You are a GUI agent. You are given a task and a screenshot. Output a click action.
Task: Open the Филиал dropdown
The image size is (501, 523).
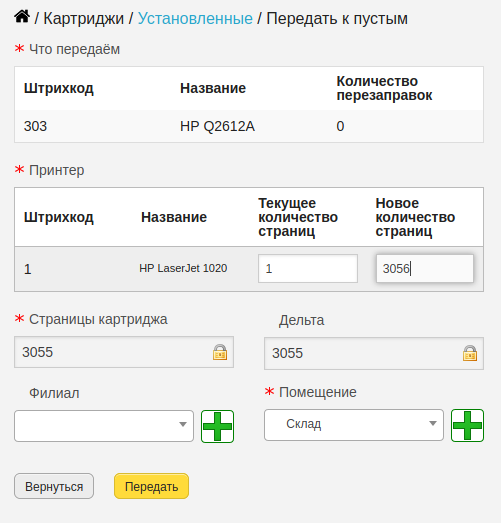pyautogui.click(x=104, y=426)
